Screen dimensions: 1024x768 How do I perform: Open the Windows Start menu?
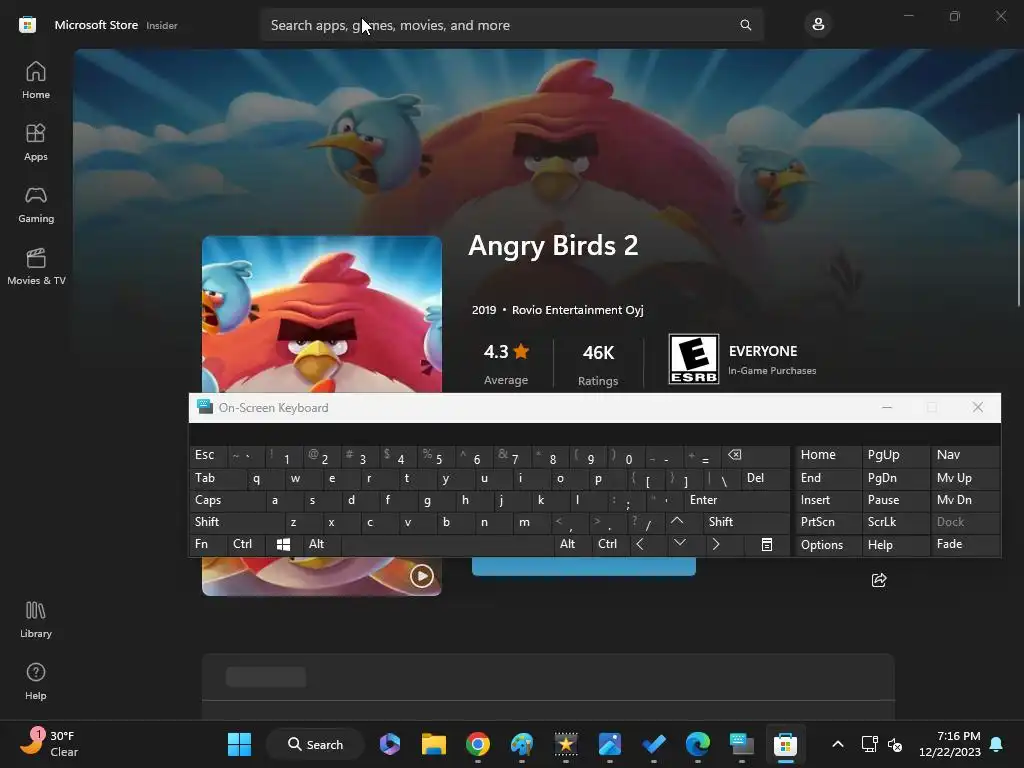click(x=239, y=744)
